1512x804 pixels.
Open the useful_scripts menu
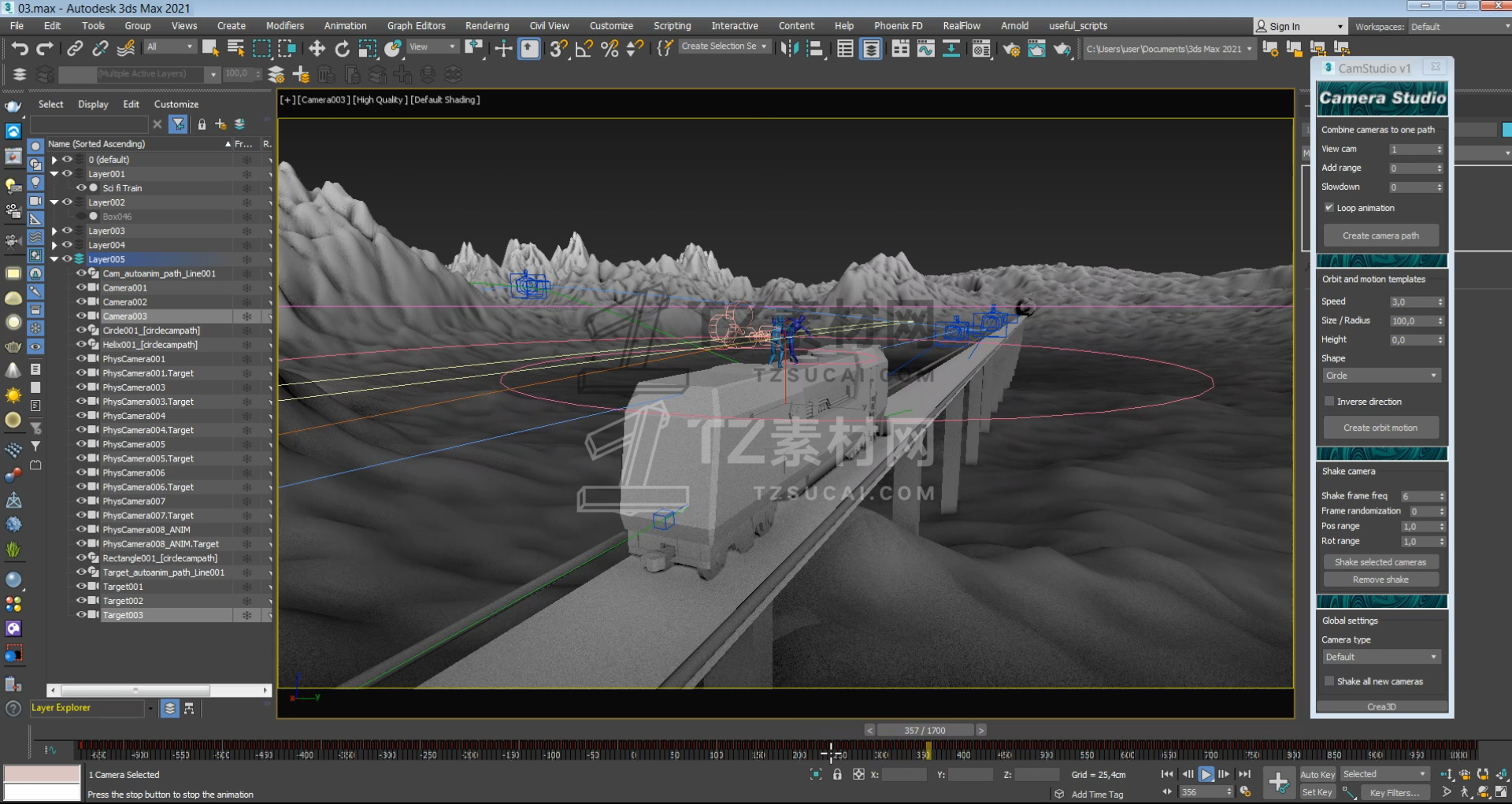click(x=1077, y=26)
